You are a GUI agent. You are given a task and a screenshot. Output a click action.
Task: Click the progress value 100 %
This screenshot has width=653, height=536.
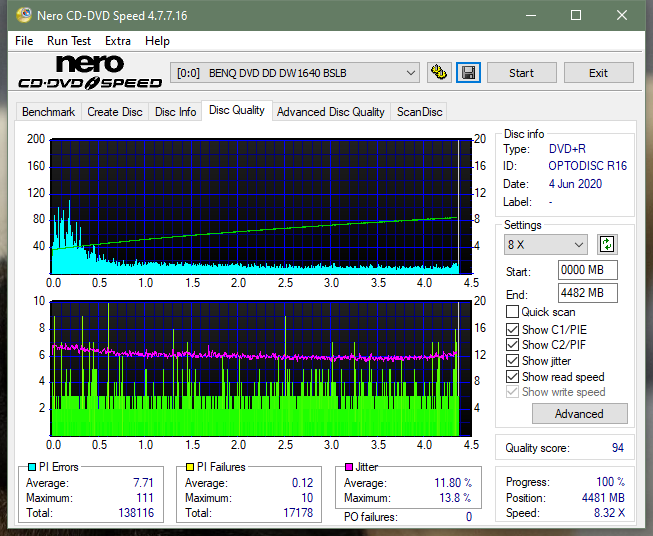click(x=611, y=482)
